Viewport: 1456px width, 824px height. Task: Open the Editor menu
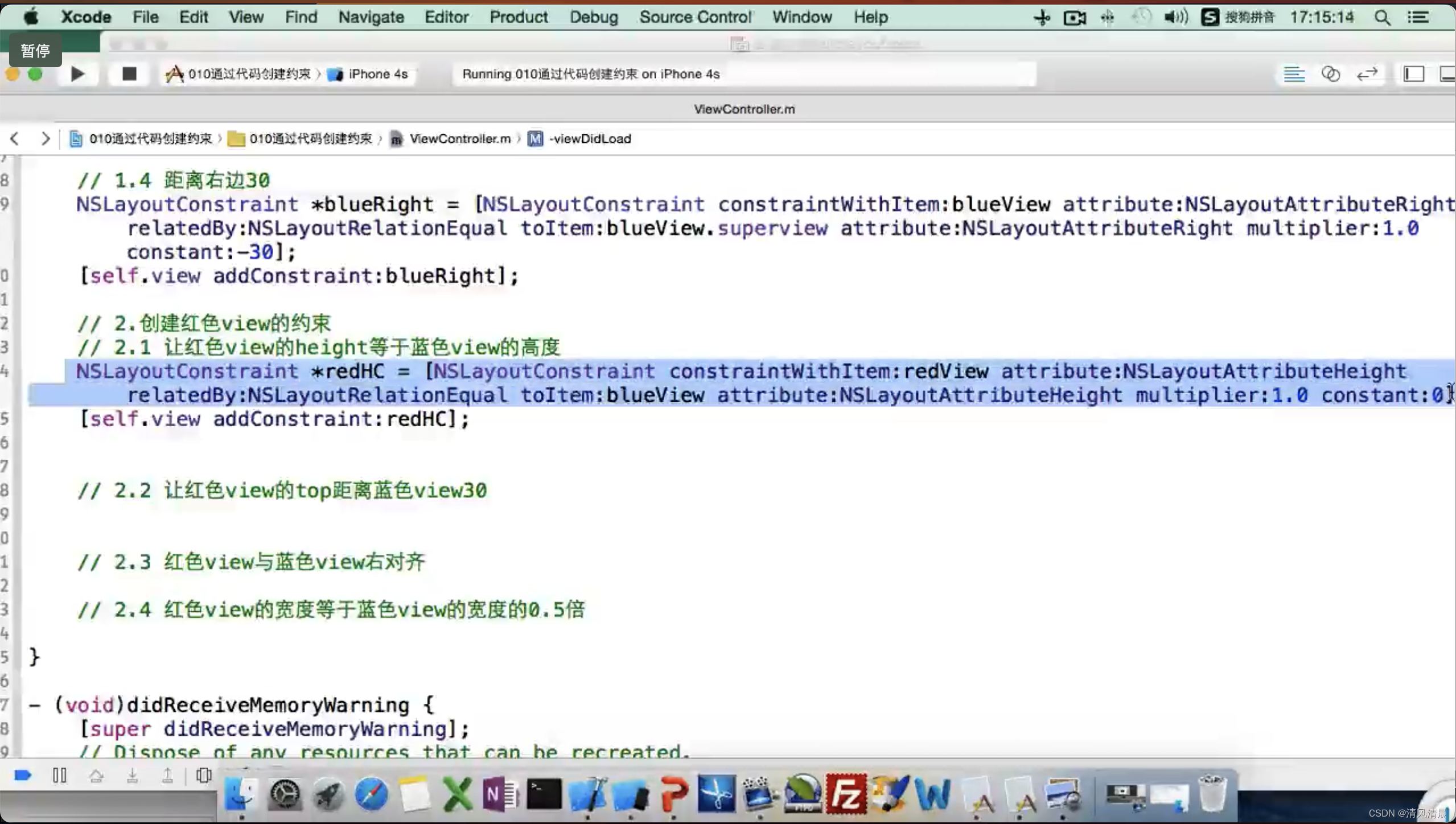point(446,17)
